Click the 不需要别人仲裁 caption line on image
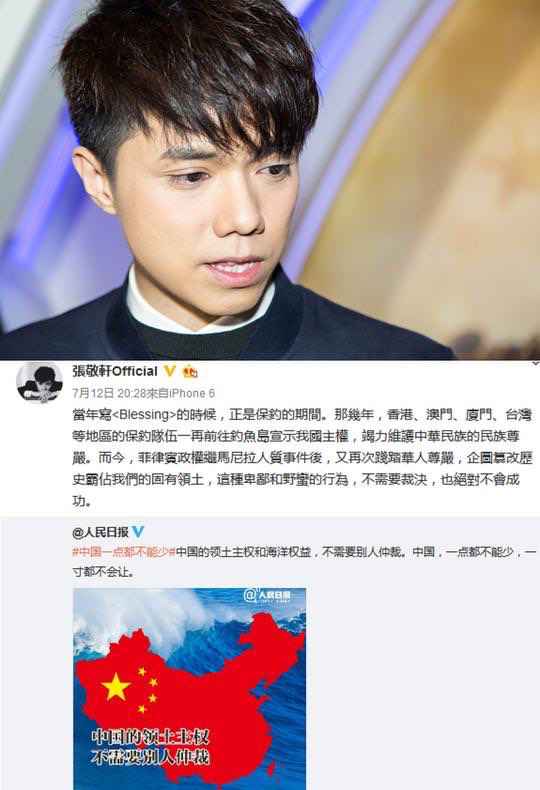This screenshot has height=790, width=540. (150, 757)
